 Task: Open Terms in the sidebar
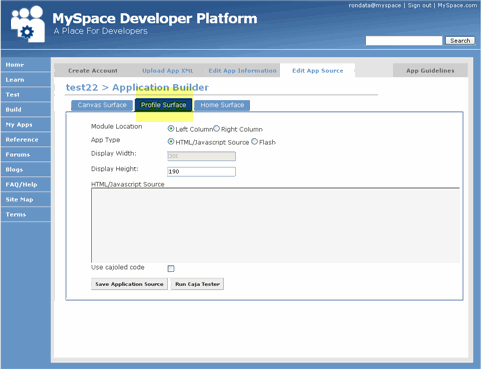(26, 215)
